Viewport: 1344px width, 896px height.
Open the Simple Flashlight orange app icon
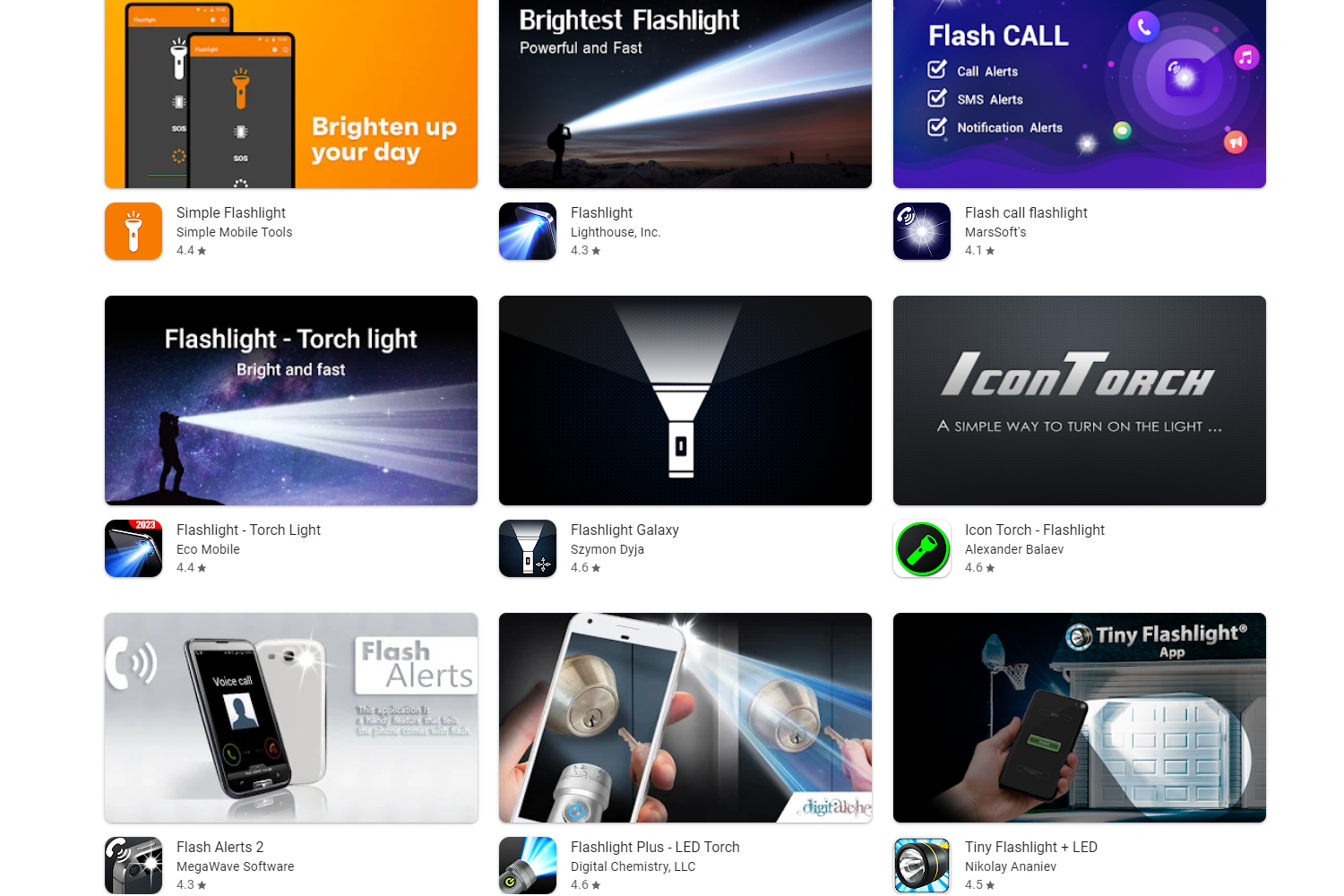pos(134,231)
